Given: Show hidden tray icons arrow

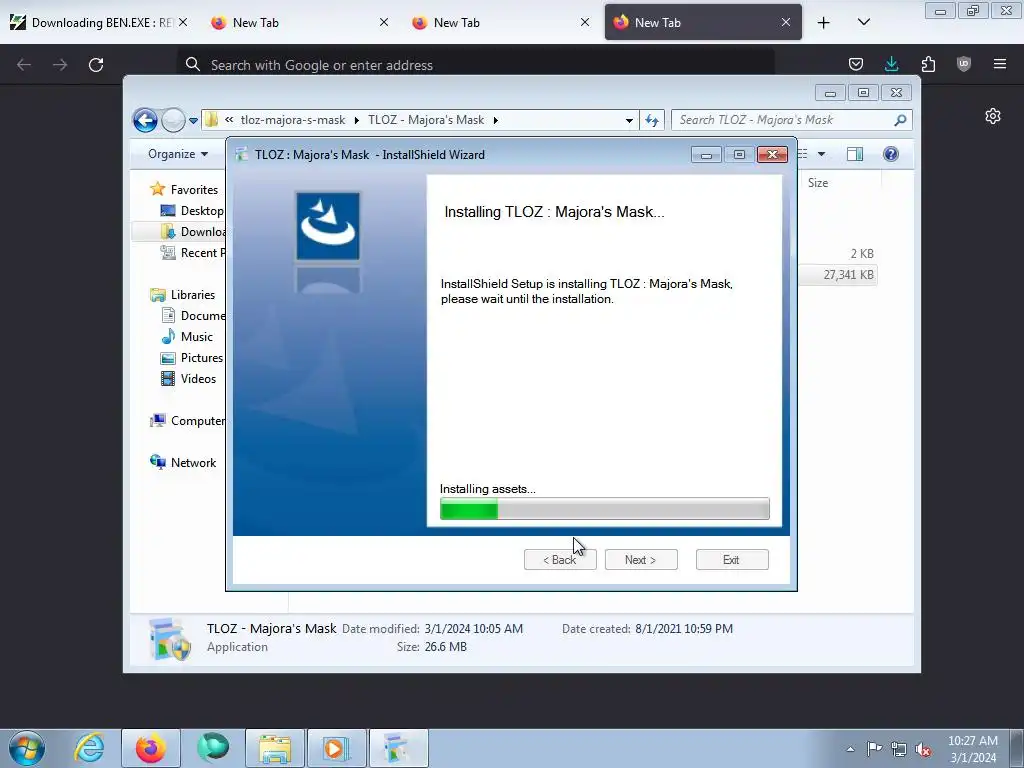Looking at the screenshot, I should 850,749.
